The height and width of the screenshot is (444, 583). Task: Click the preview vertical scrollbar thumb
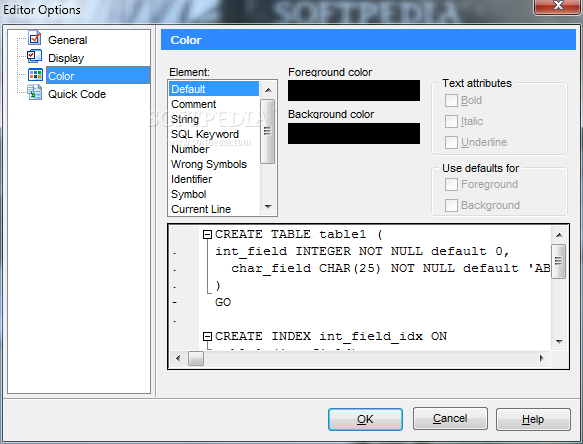pos(558,261)
